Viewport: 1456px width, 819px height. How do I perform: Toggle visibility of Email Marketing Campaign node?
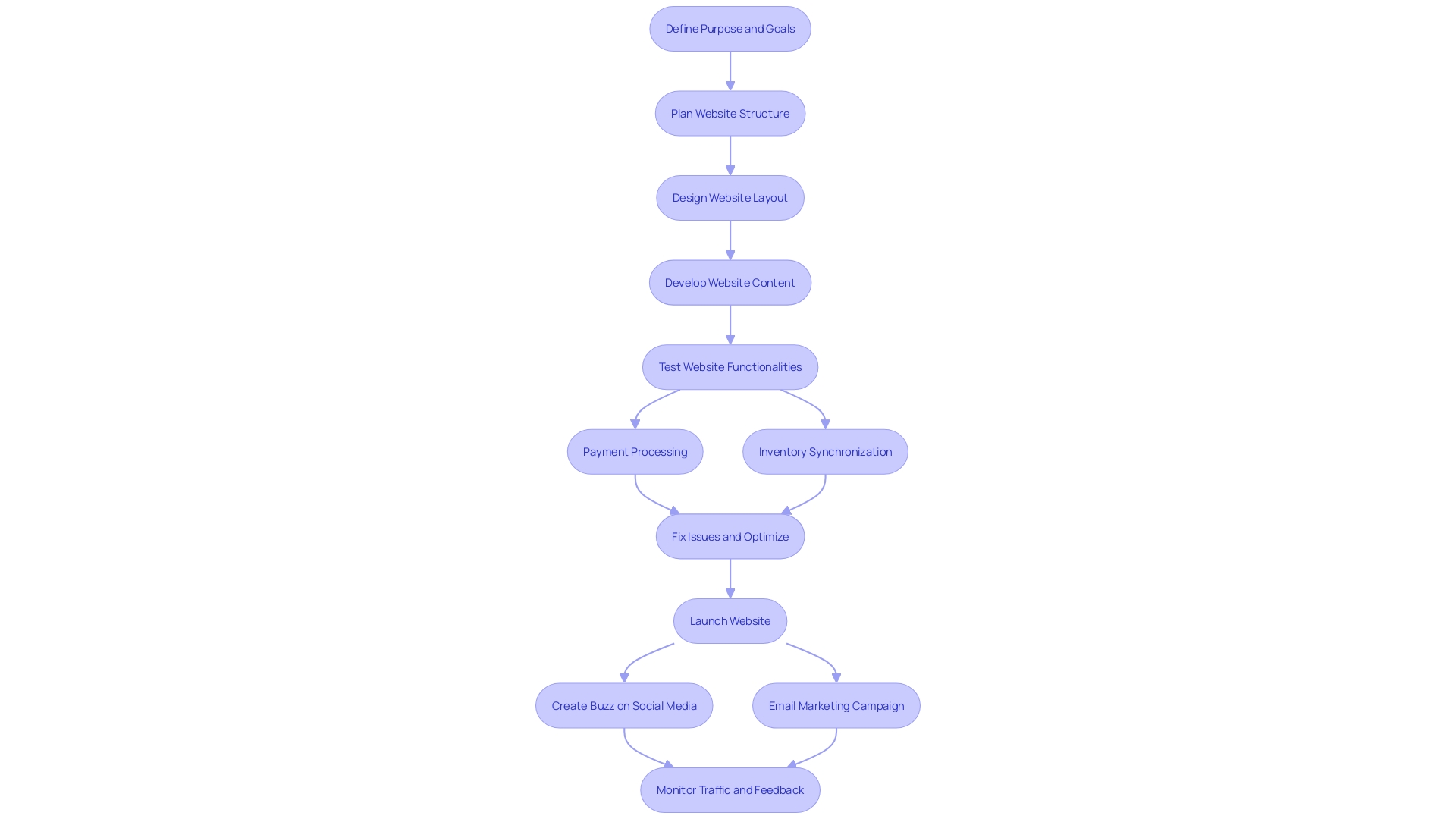(836, 705)
